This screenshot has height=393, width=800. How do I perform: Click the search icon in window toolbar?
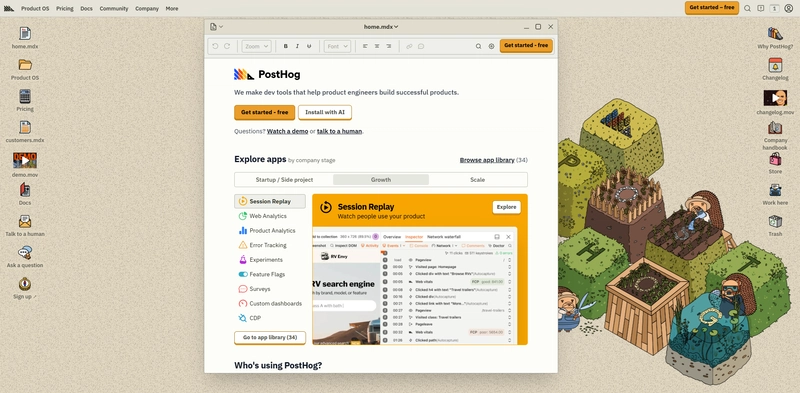(479, 46)
